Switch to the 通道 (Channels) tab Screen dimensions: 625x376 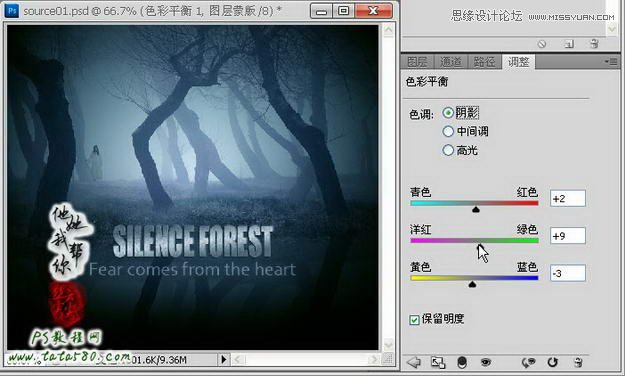click(x=450, y=62)
